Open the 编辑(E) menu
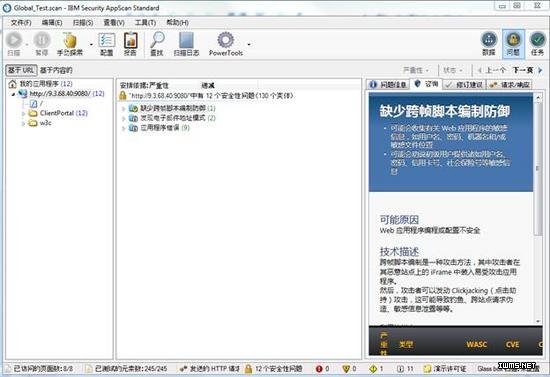This screenshot has width=550, height=377. 52,22
